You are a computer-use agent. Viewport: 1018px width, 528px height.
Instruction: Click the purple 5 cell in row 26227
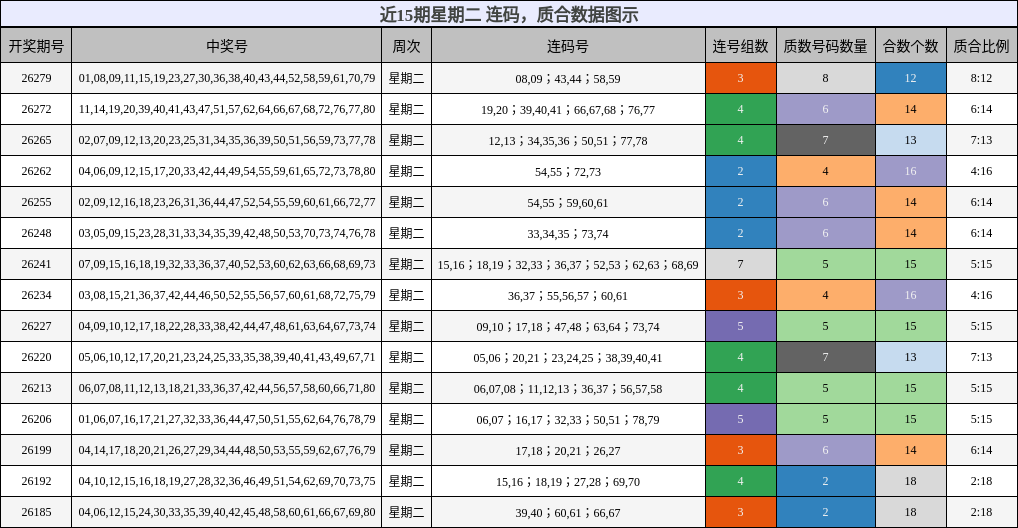[741, 326]
